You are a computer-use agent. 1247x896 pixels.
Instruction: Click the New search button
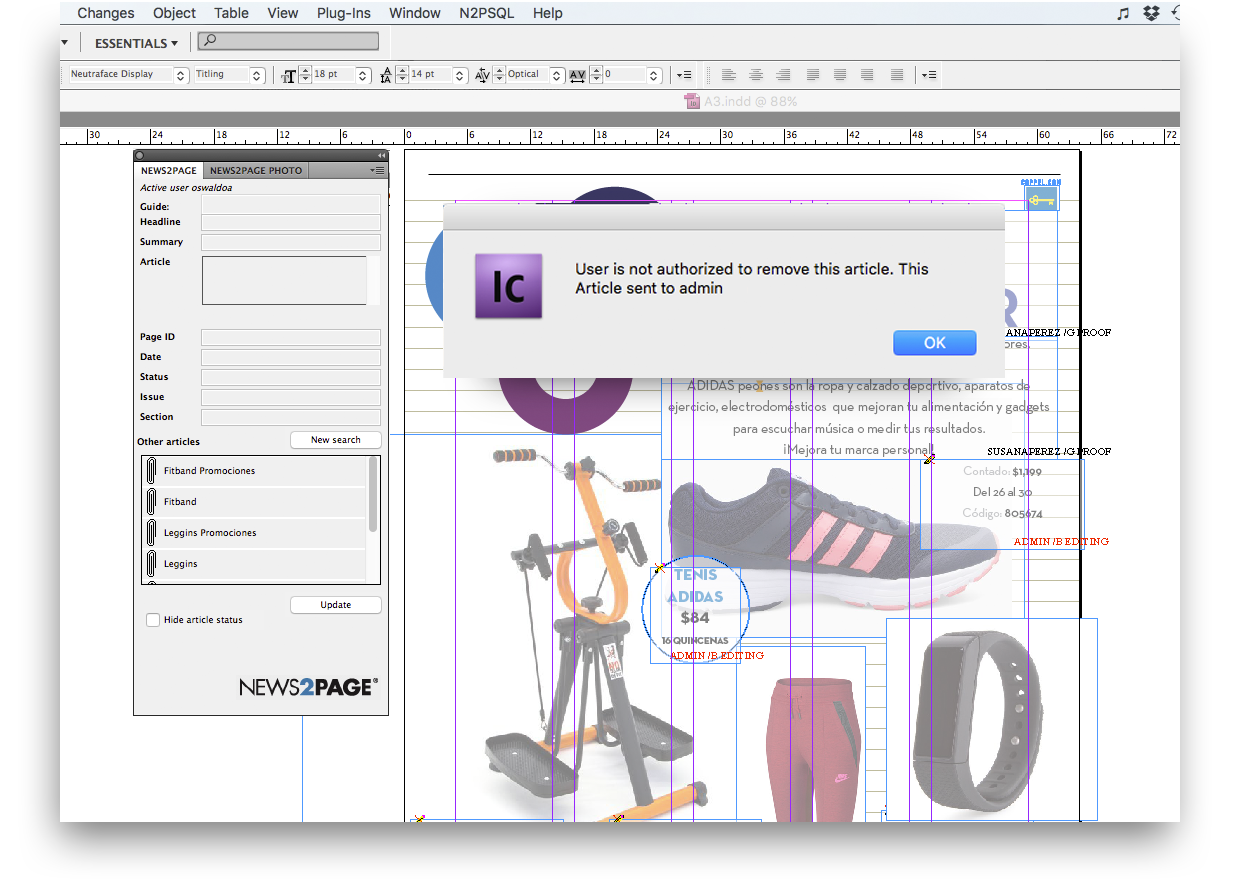[336, 440]
